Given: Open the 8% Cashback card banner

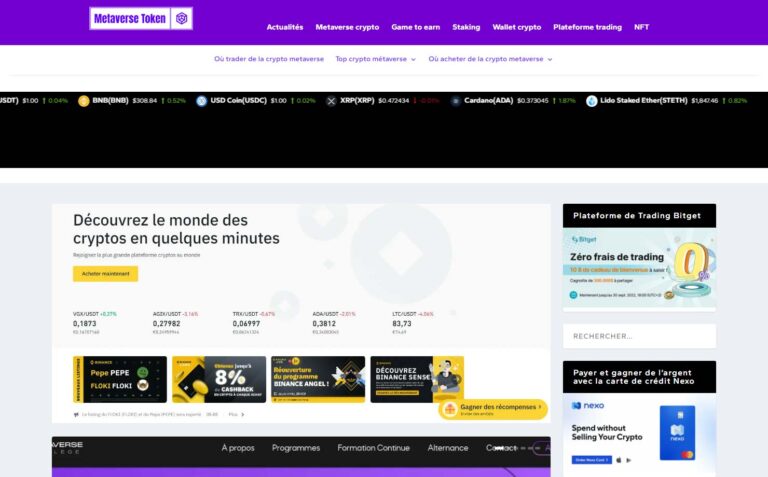Looking at the screenshot, I should pos(219,380).
